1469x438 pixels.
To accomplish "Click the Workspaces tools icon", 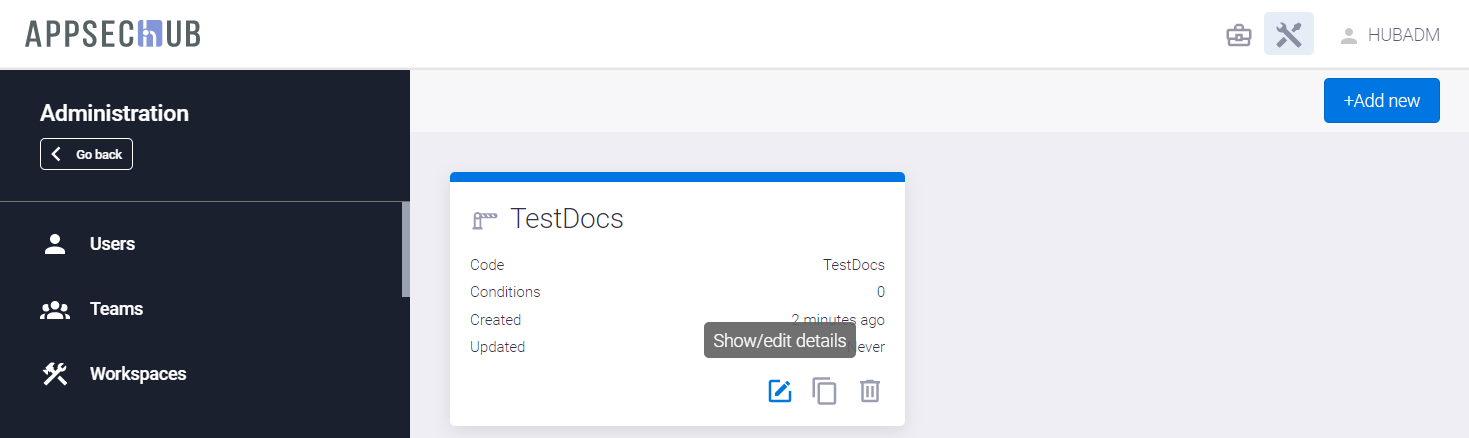I will [x=55, y=374].
